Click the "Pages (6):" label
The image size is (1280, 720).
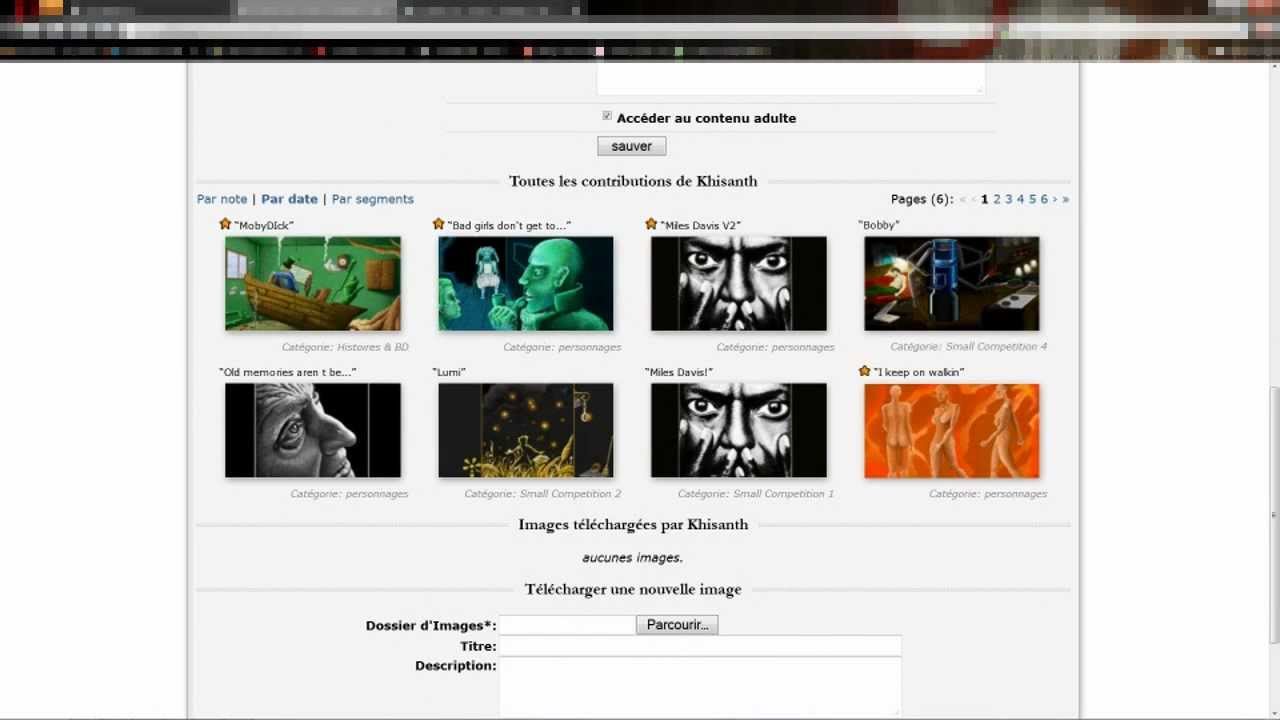(x=922, y=199)
